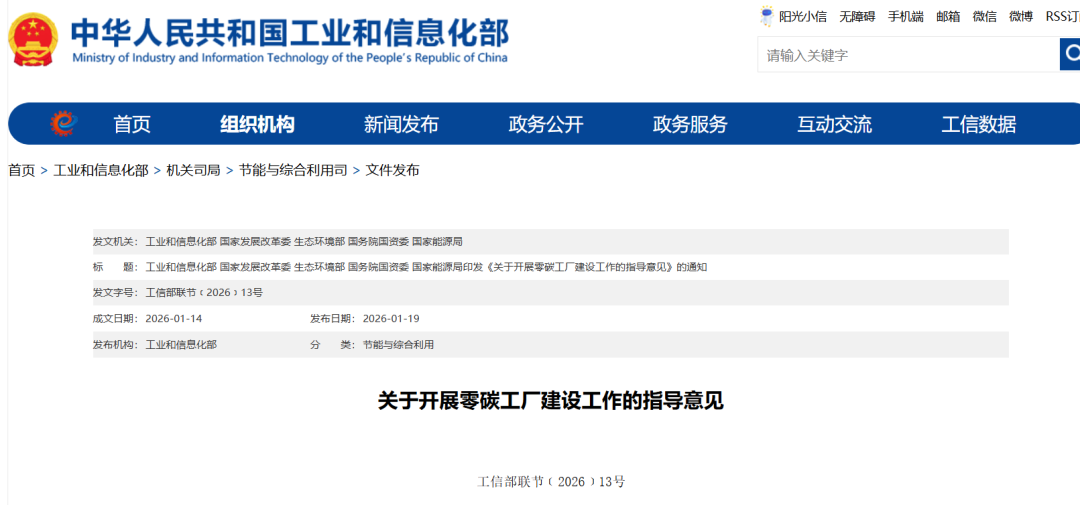Click 节能与综合利用司 in the breadcrumb
The width and height of the screenshot is (1080, 505).
pyautogui.click(x=293, y=170)
